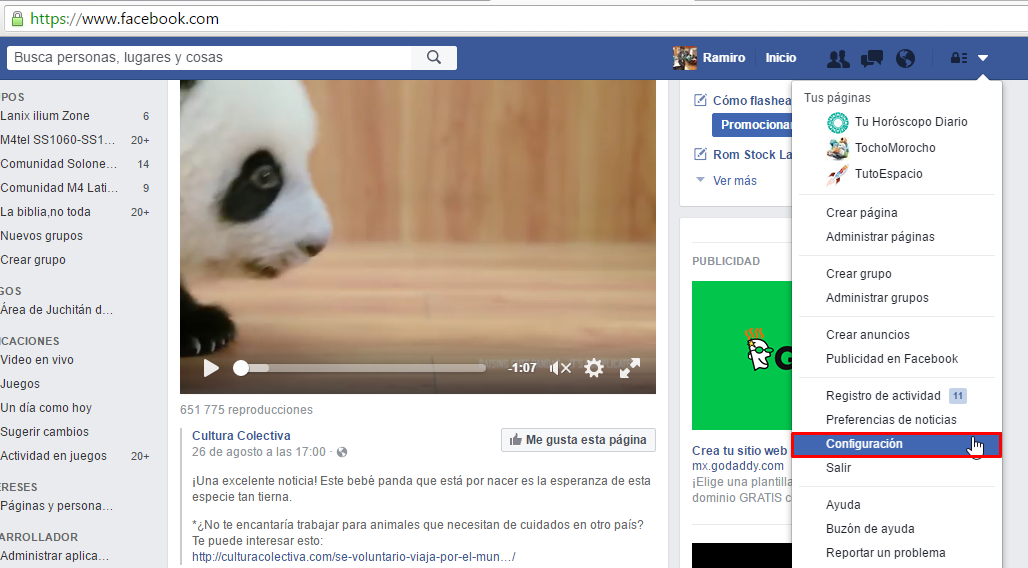
Task: Open TutoEspacio page
Action: [x=888, y=174]
